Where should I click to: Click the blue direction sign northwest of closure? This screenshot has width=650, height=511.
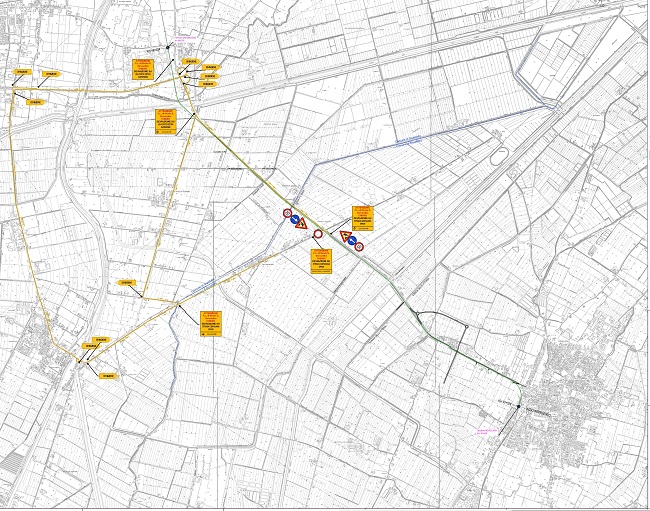tap(295, 218)
